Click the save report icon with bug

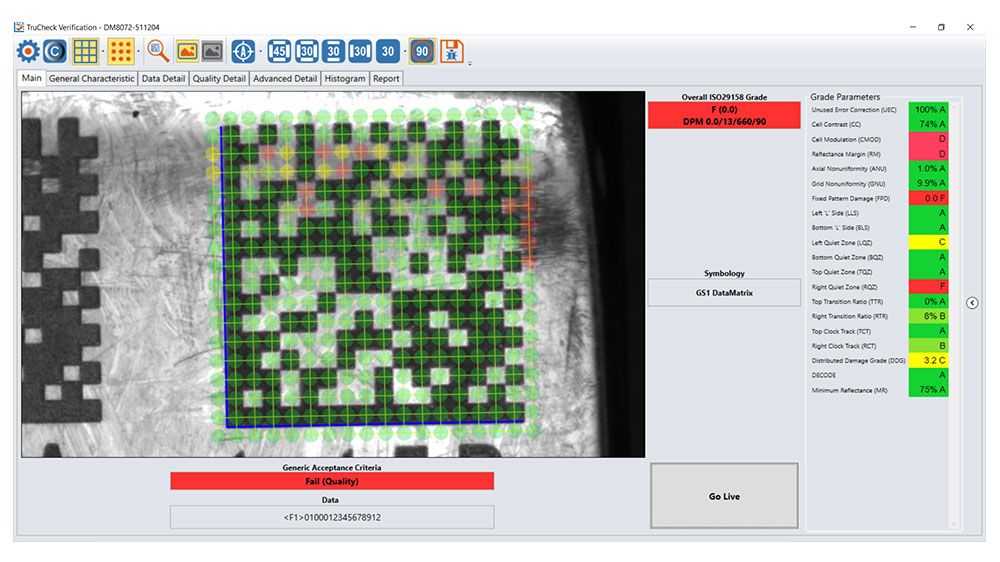tap(451, 51)
